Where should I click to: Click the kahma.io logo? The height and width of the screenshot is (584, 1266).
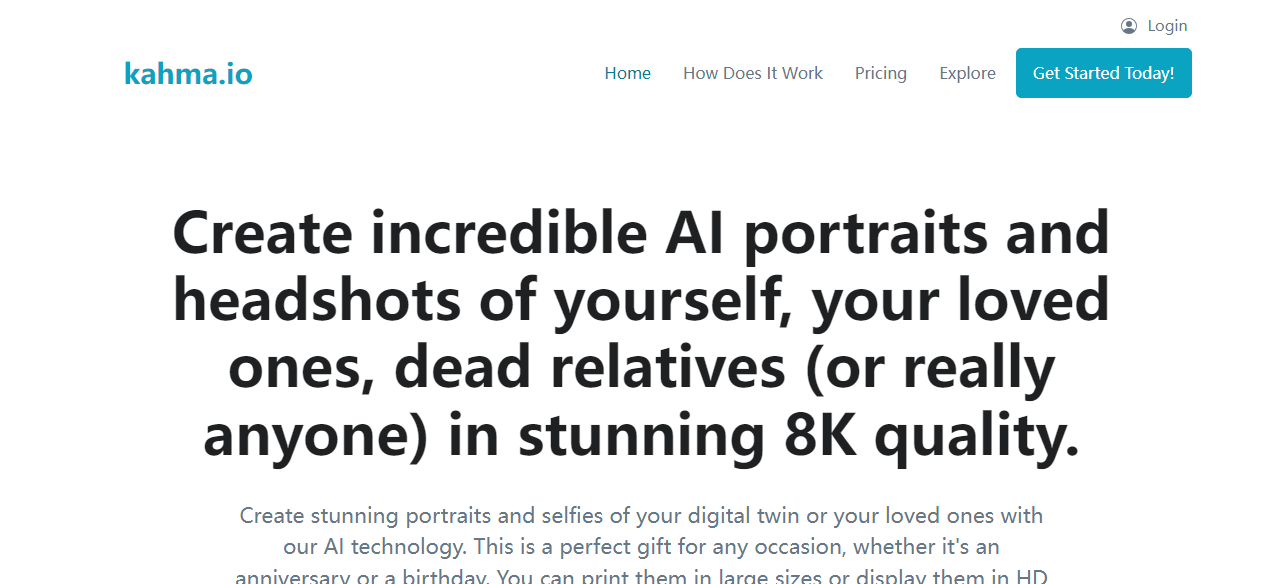pos(188,73)
